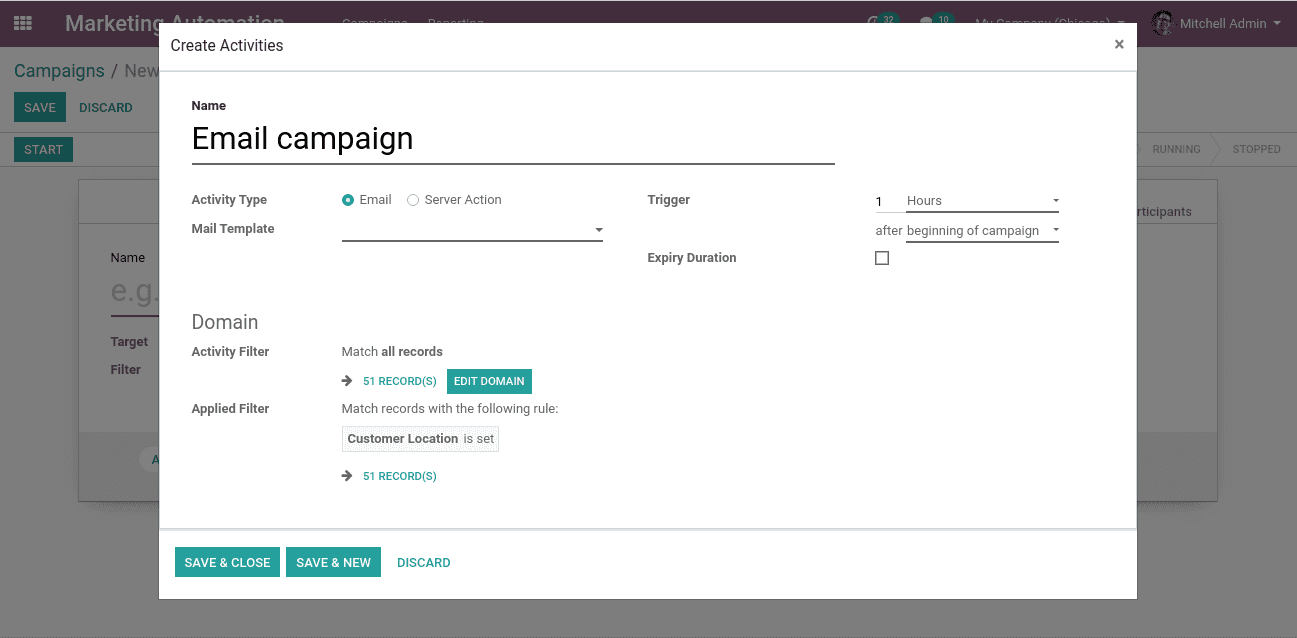Image resolution: width=1297 pixels, height=638 pixels.
Task: Click Marketing Automation app title
Action: point(175,23)
